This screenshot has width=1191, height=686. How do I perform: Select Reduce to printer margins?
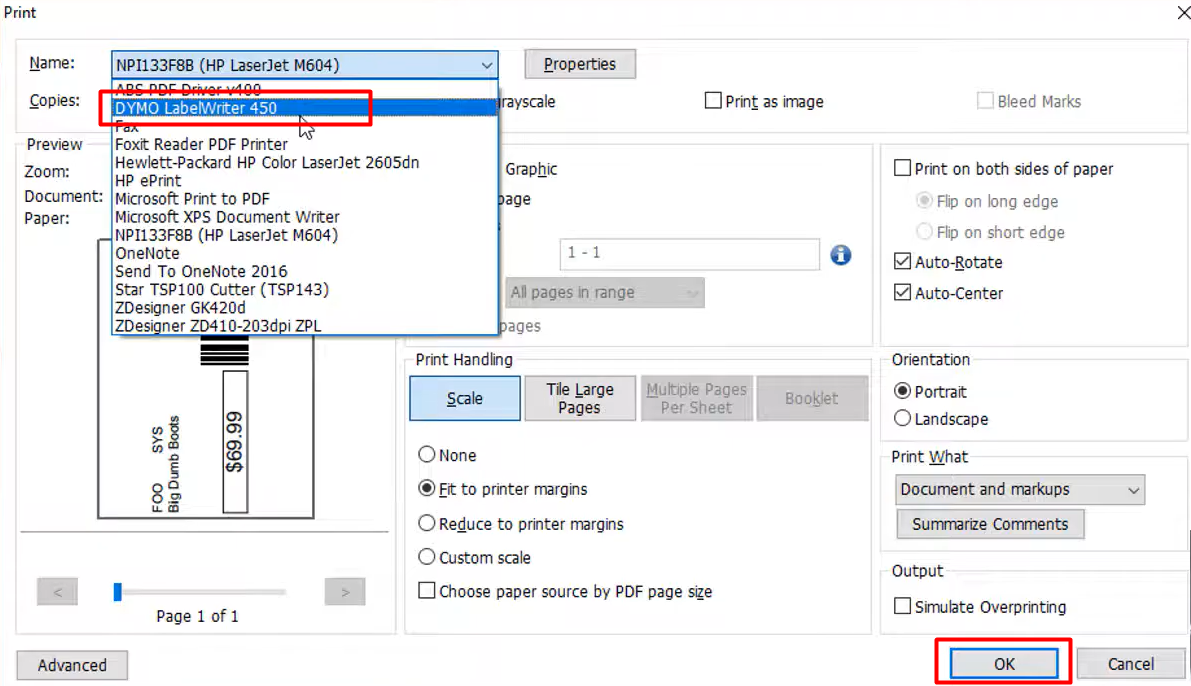point(427,523)
